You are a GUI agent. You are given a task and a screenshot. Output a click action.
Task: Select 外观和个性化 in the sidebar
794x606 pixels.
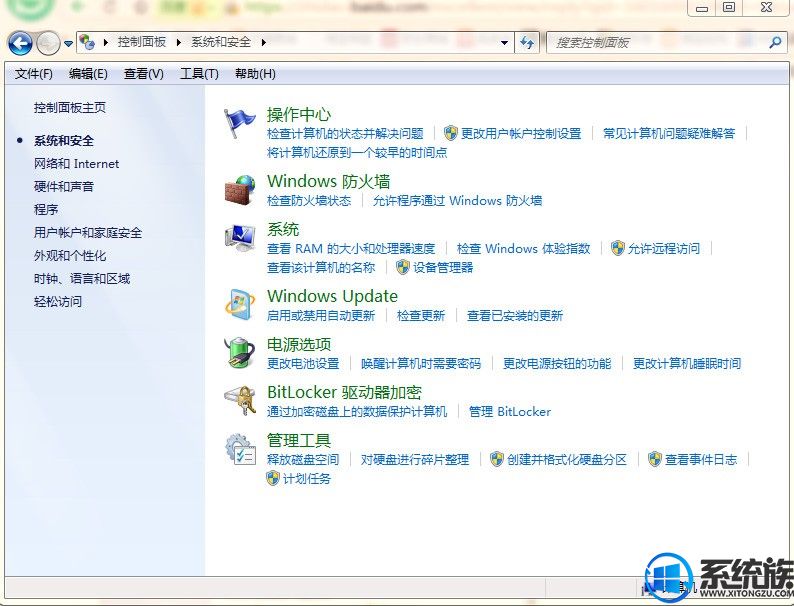(x=70, y=255)
